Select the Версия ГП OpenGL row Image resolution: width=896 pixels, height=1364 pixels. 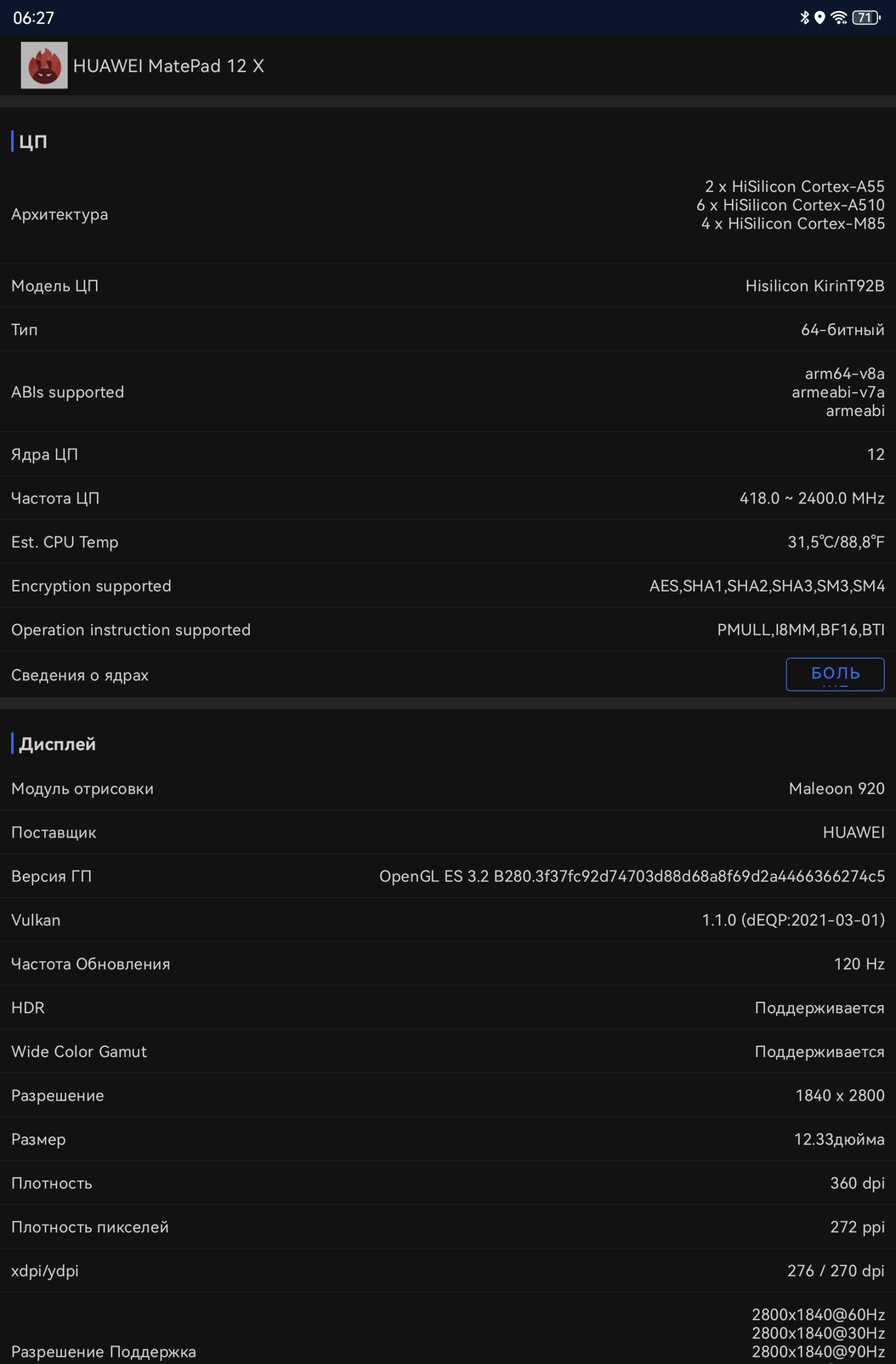coord(448,876)
